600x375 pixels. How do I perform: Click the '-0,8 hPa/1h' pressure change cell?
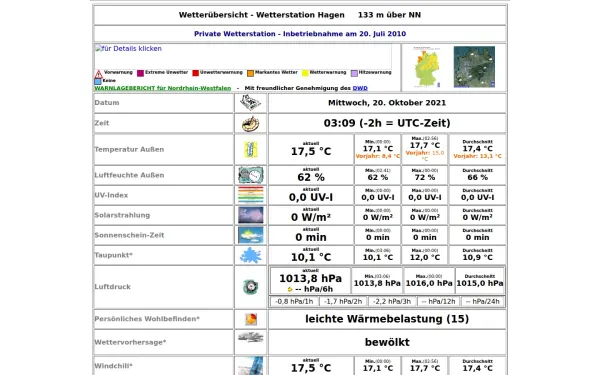pos(294,302)
